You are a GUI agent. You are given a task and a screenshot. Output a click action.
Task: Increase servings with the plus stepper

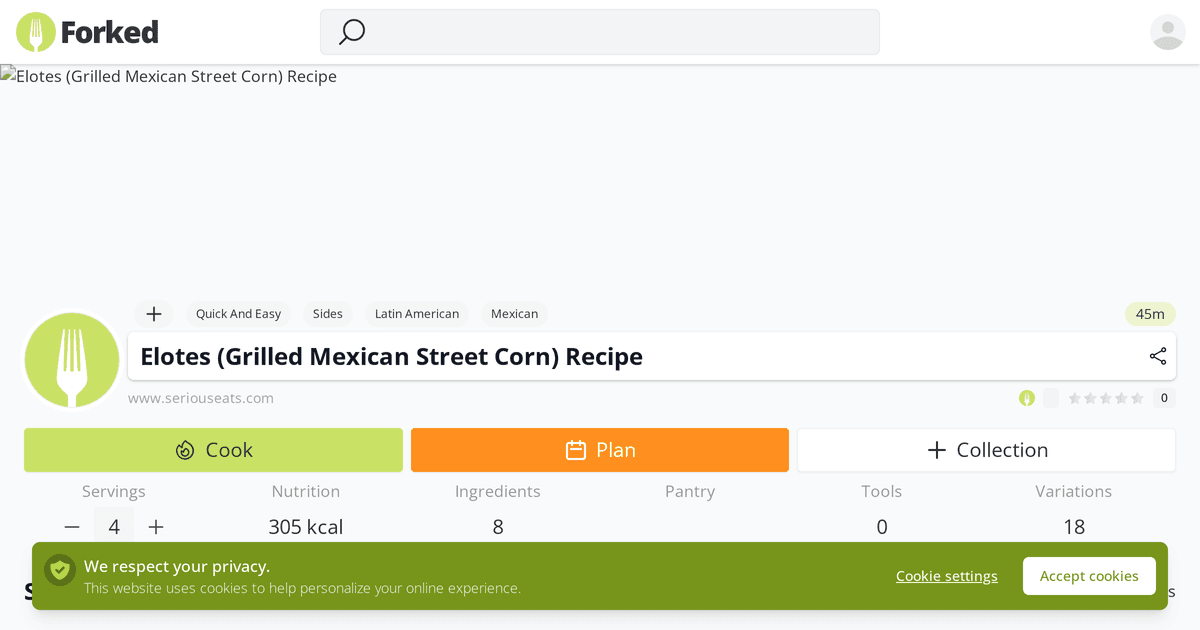pos(155,525)
